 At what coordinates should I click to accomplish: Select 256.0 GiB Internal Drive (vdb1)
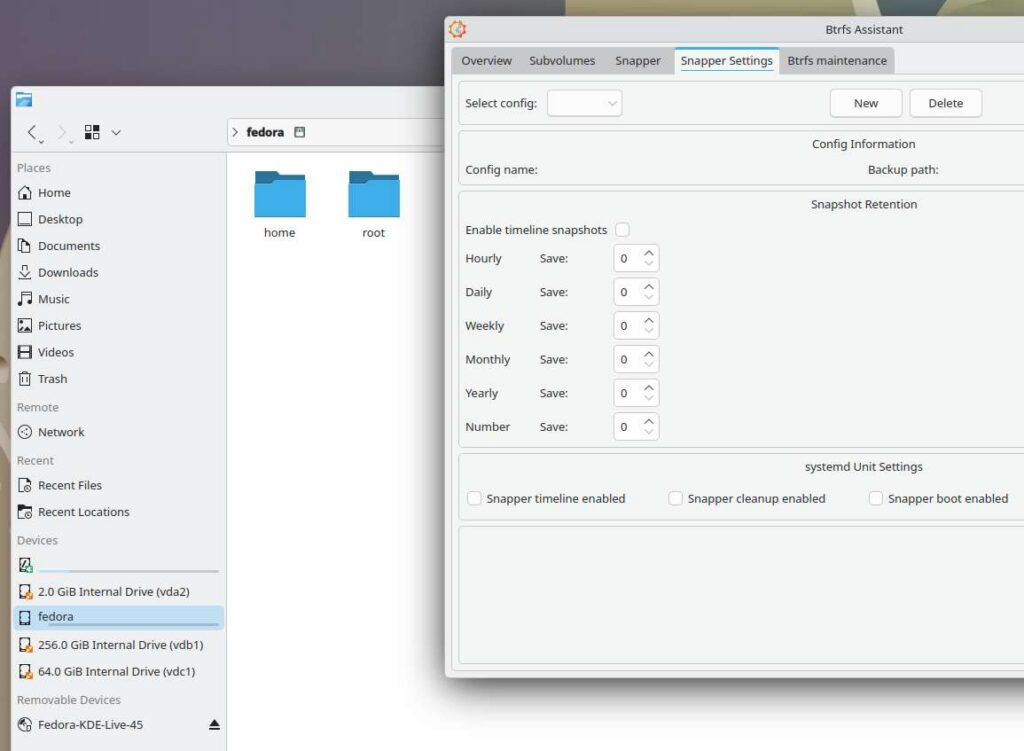(x=118, y=645)
